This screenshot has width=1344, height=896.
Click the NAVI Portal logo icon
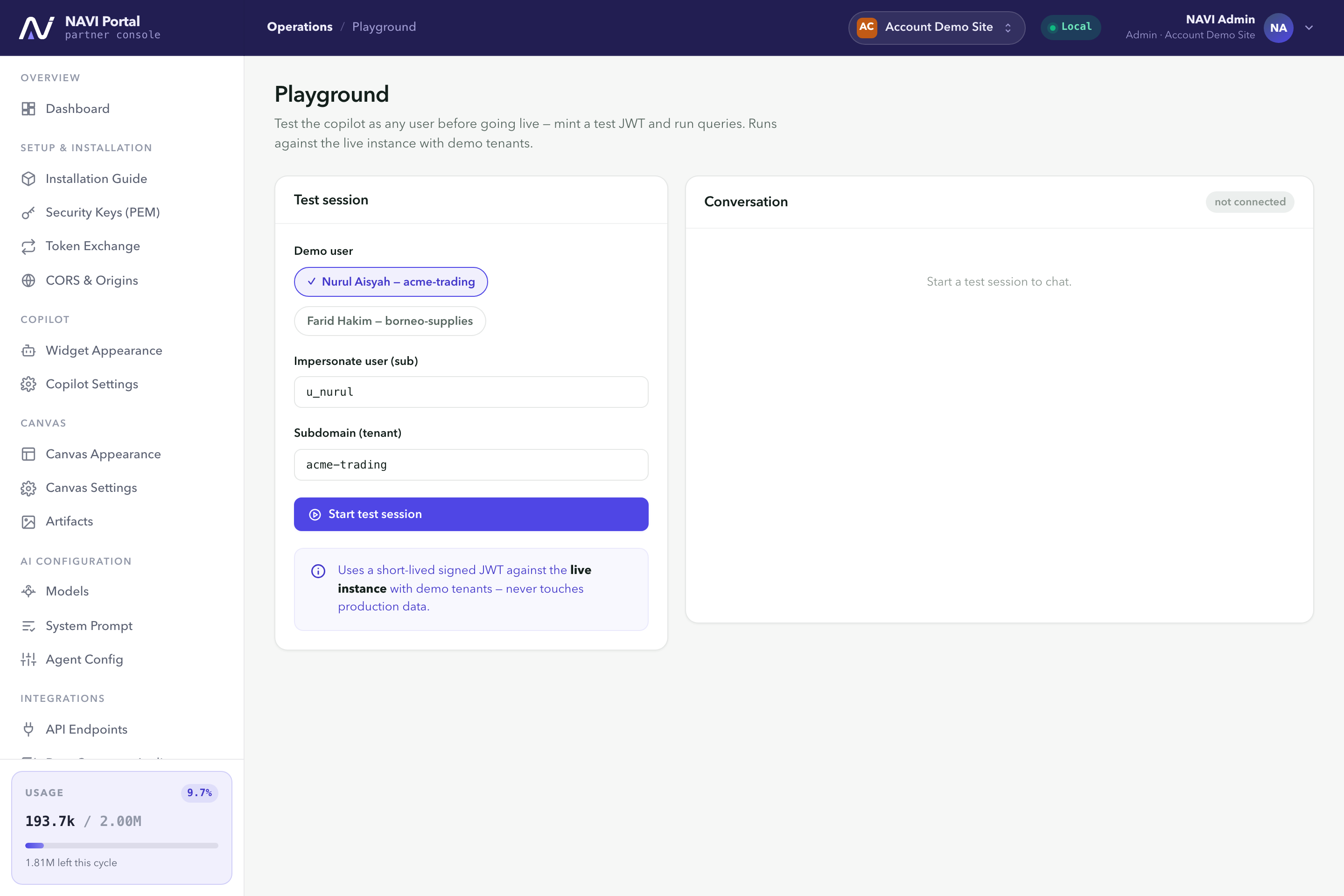pyautogui.click(x=36, y=28)
